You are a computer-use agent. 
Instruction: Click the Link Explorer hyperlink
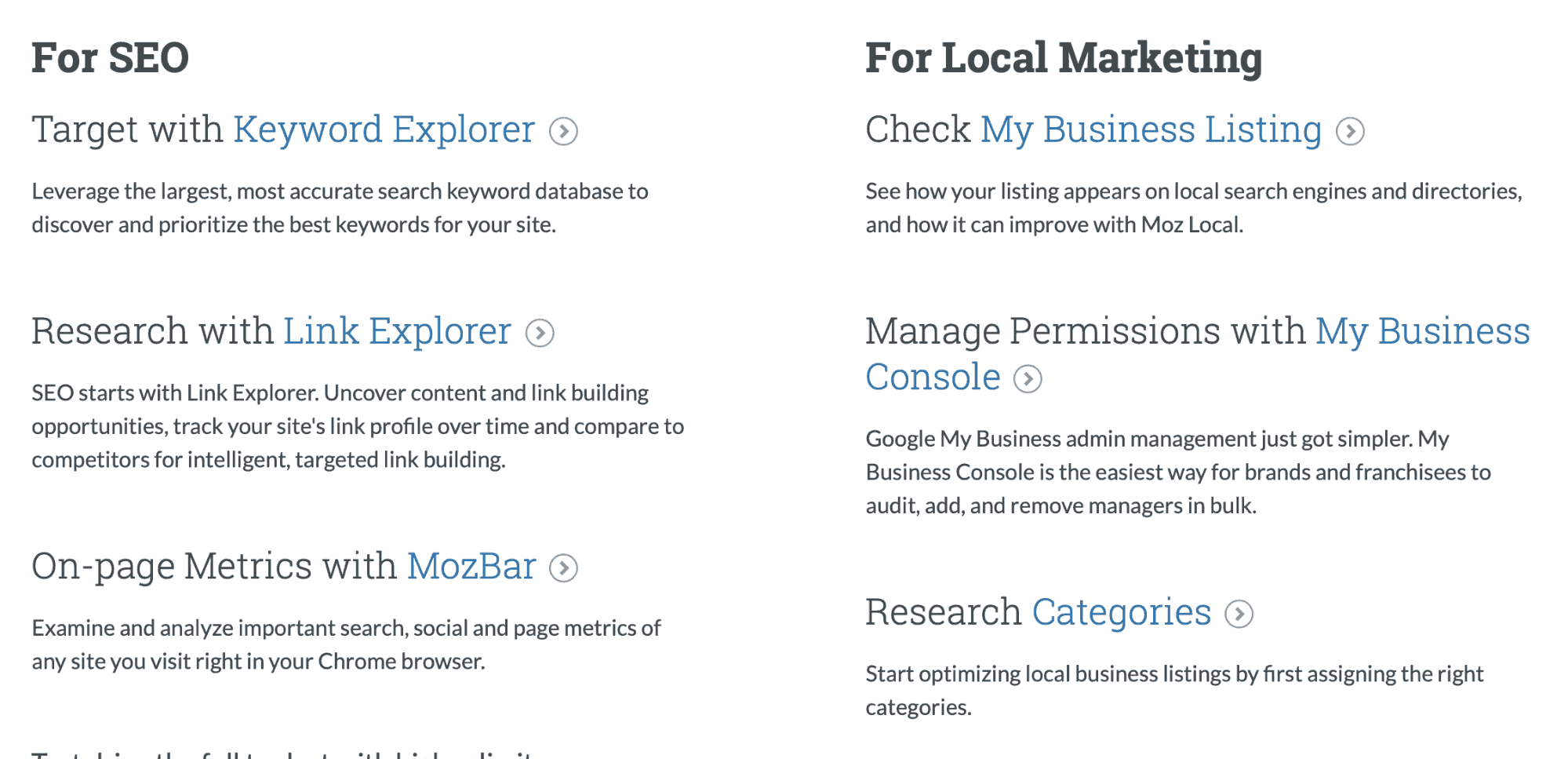click(x=397, y=330)
